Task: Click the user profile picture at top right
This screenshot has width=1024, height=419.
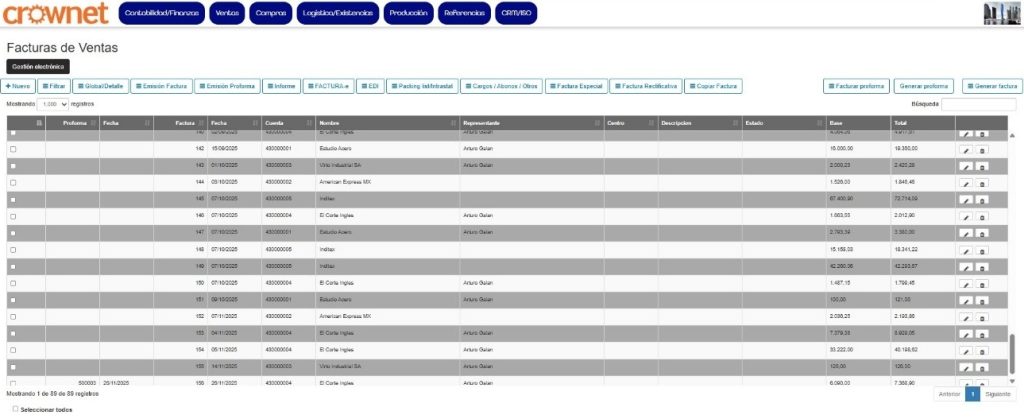Action: pyautogui.click(x=1001, y=13)
